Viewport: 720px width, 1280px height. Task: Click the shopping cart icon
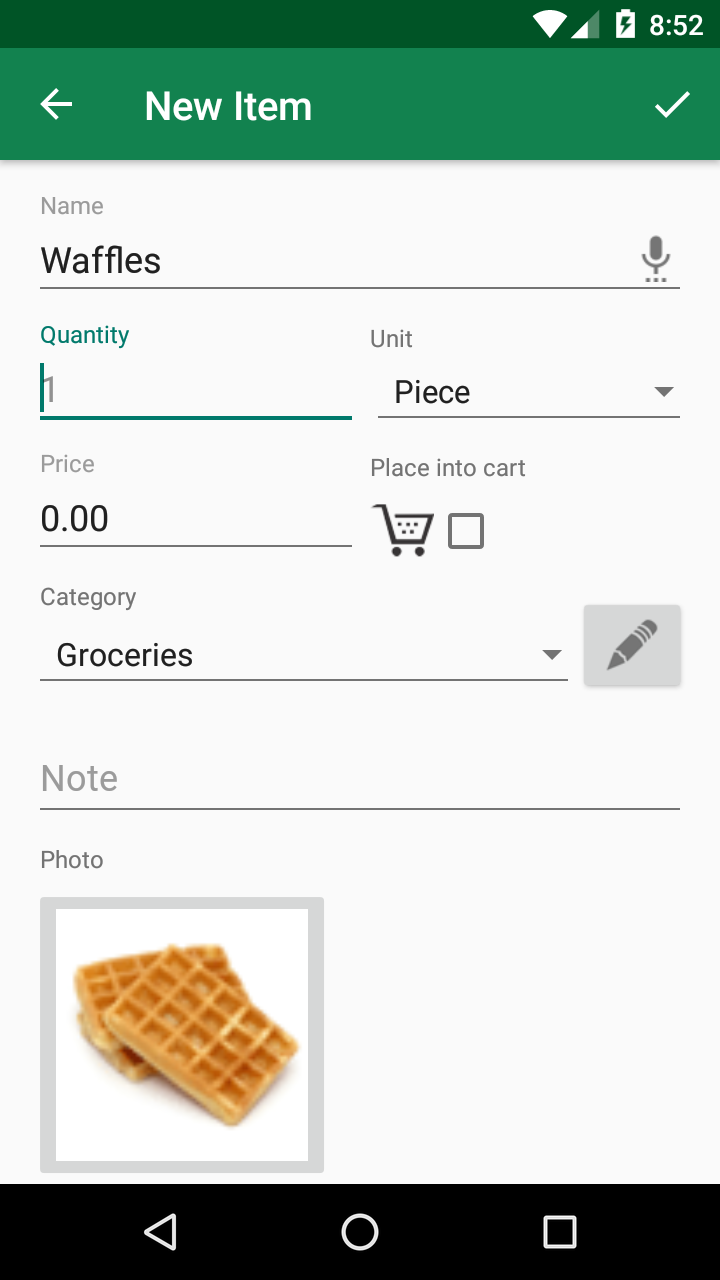click(x=403, y=530)
